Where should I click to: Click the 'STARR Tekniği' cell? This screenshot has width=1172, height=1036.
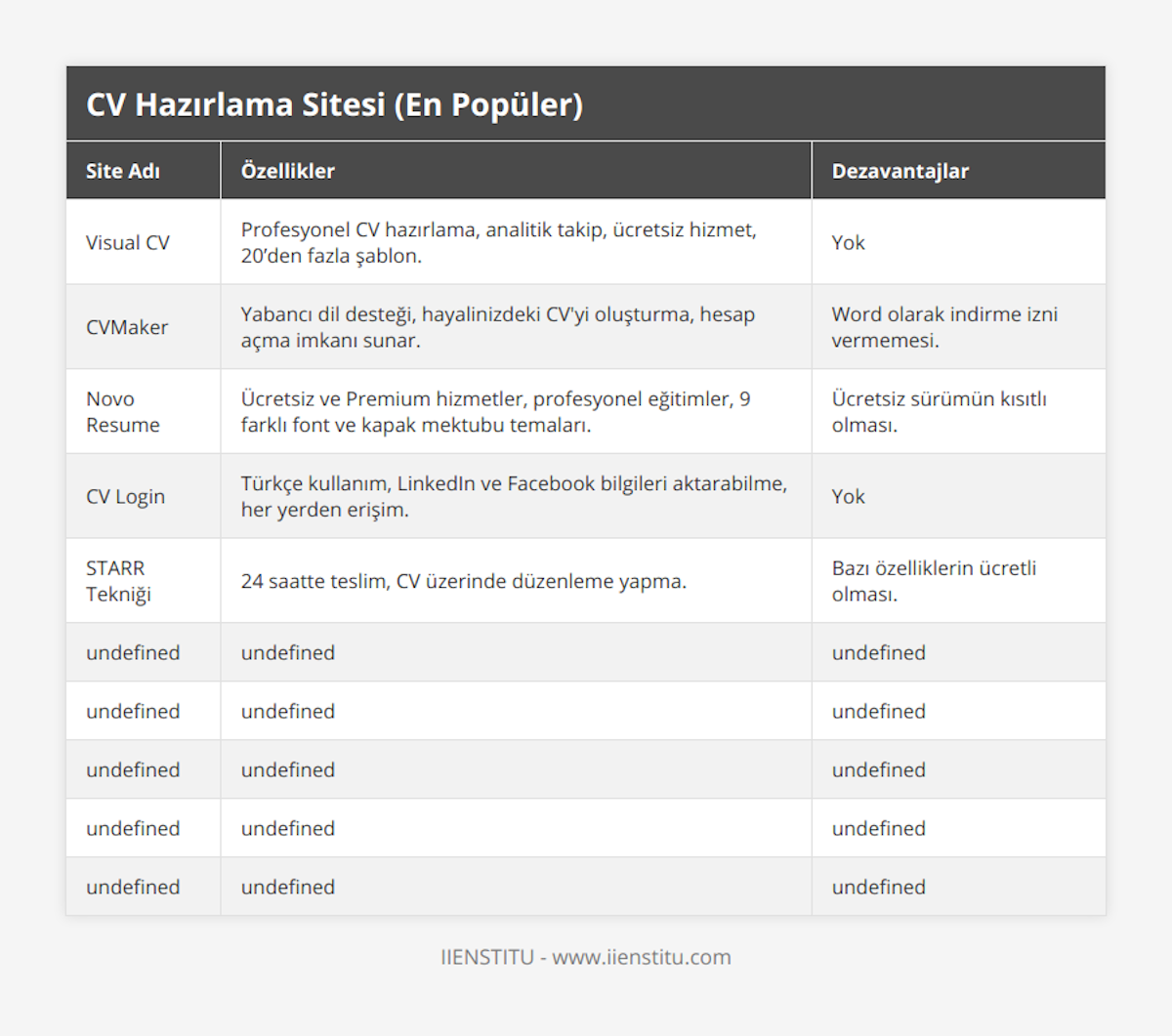118,581
